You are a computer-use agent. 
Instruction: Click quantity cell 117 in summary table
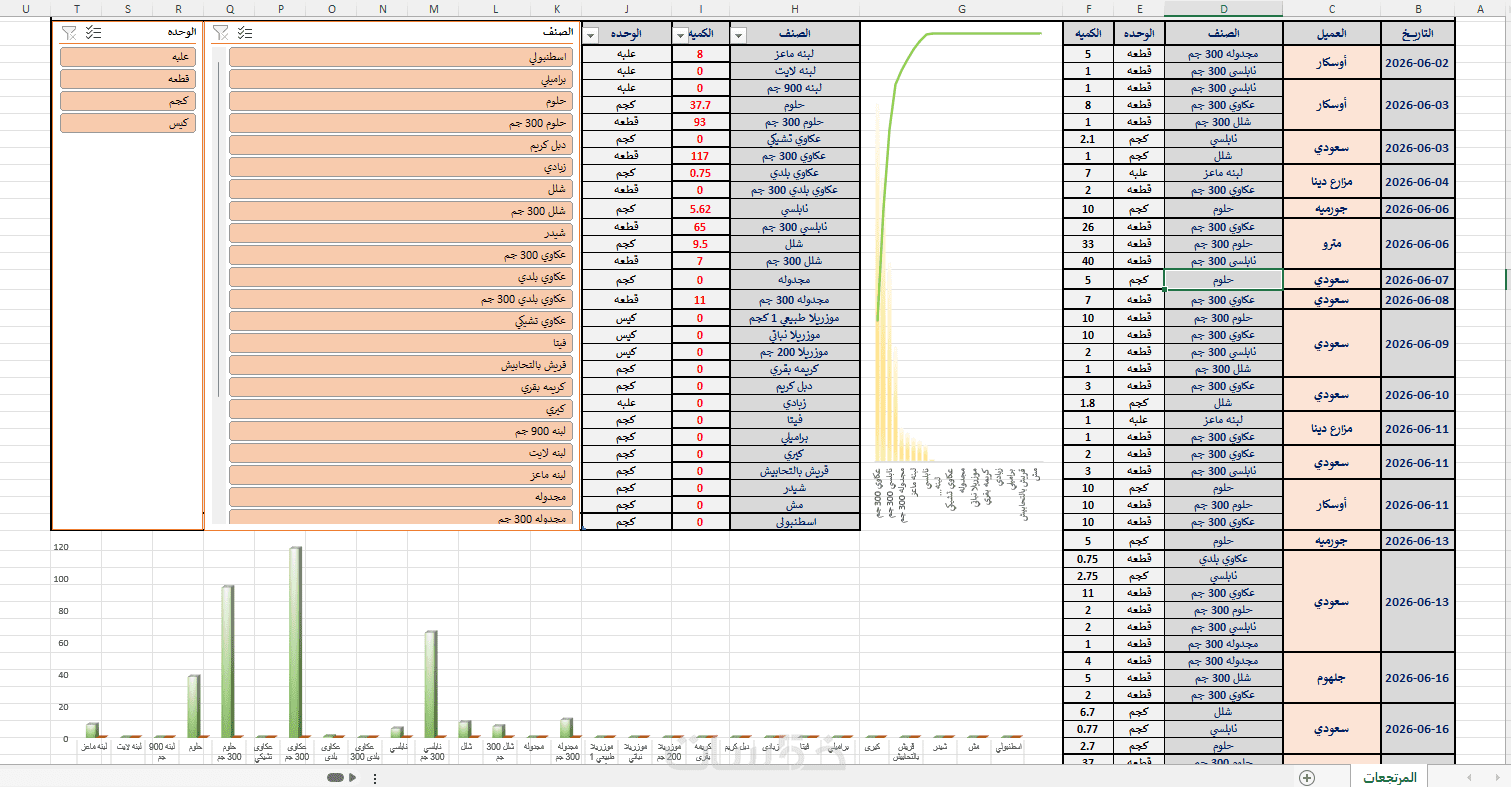(x=700, y=156)
